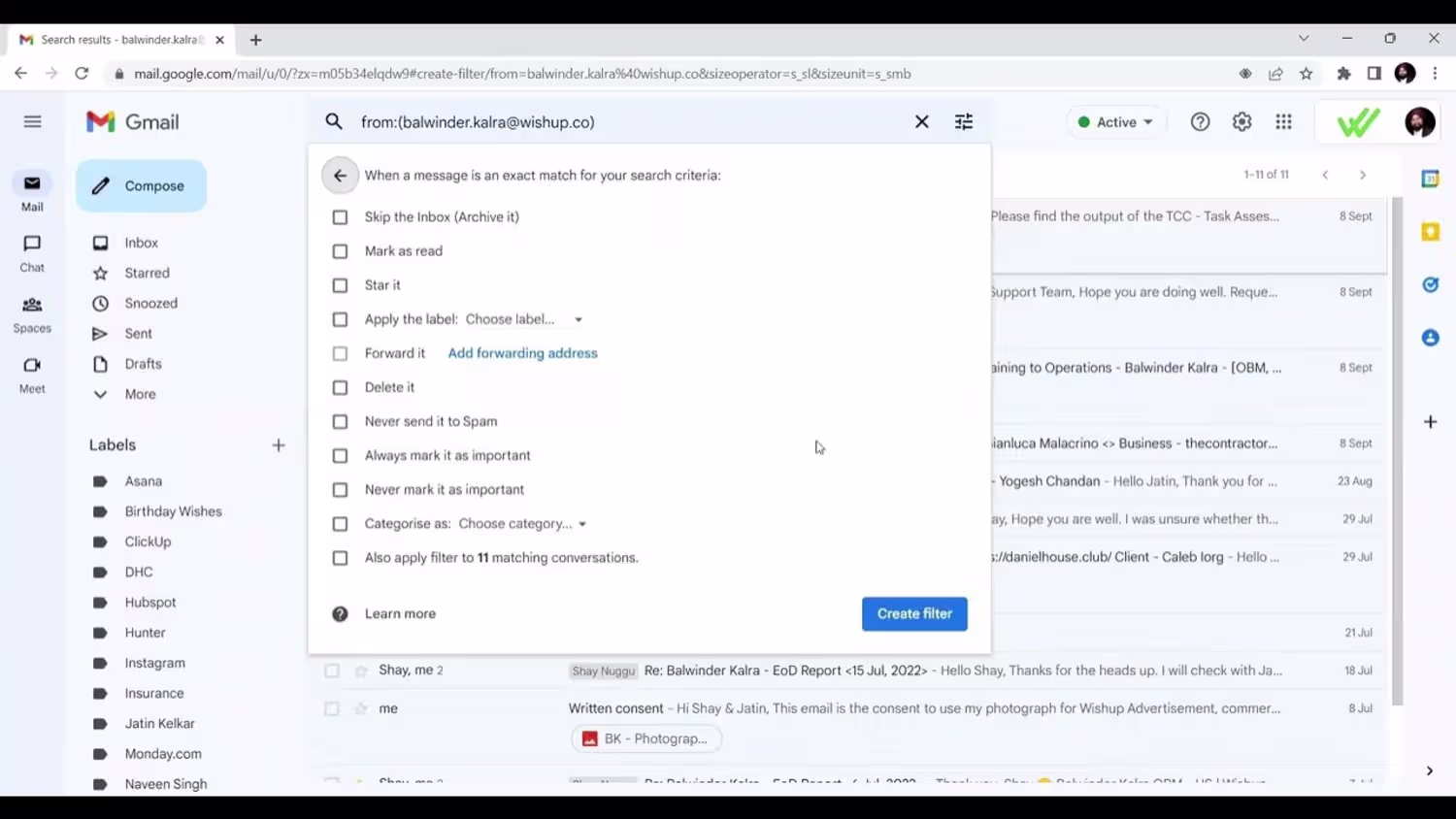Click the from: search input field
This screenshot has height=819, width=1456.
[631, 122]
